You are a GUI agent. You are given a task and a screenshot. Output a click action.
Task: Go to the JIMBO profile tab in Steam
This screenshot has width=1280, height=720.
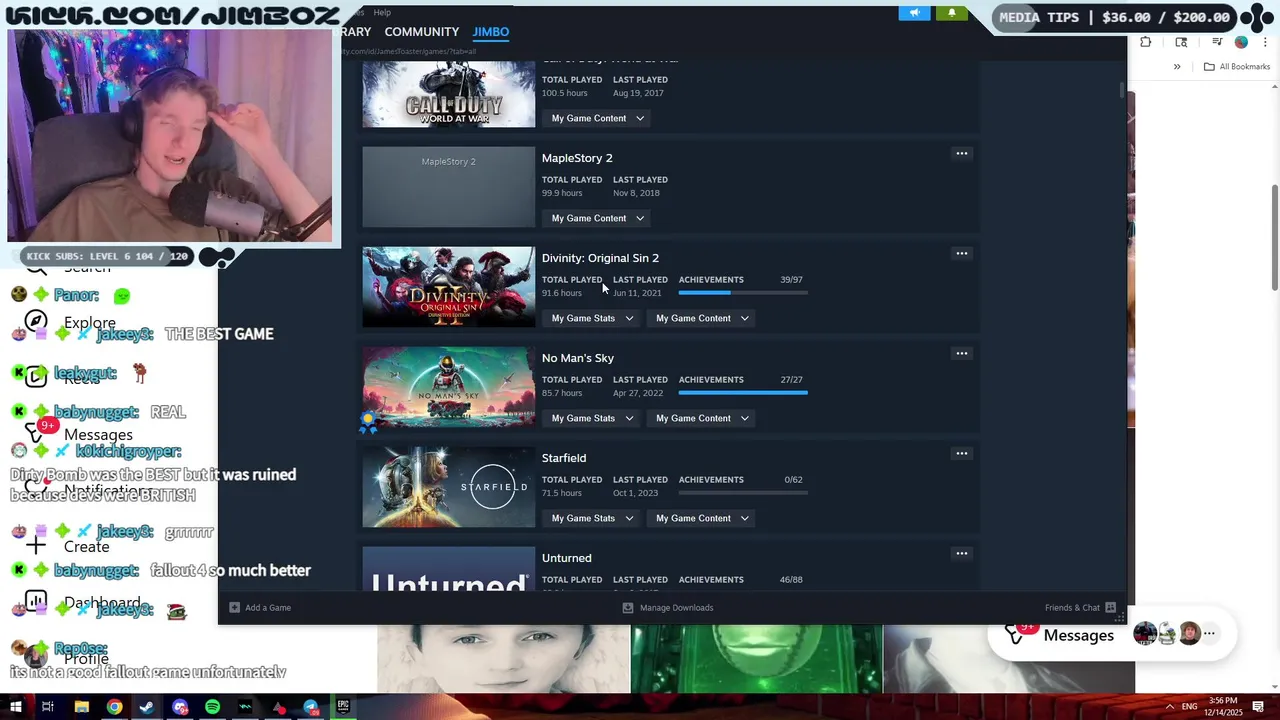tap(491, 32)
